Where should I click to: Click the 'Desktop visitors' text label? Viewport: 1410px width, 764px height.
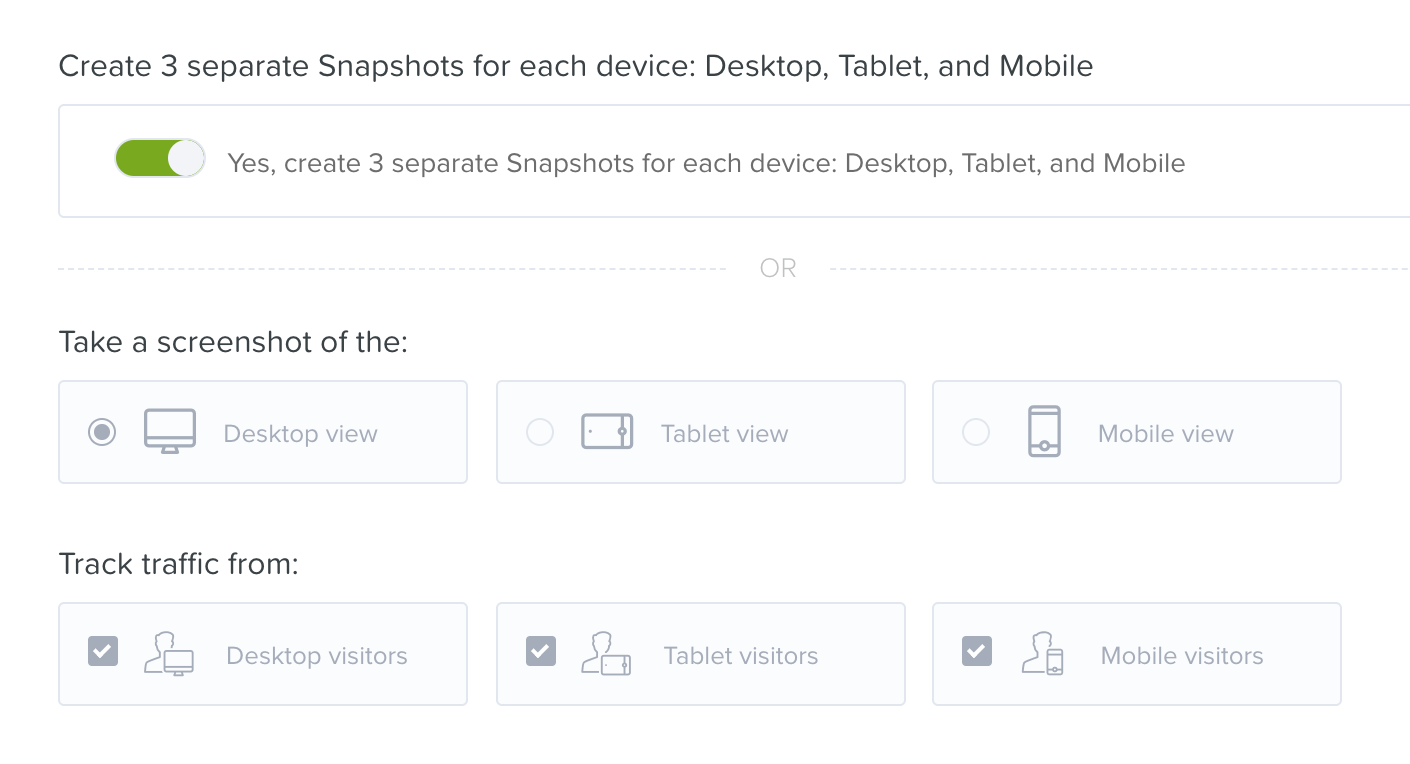317,656
